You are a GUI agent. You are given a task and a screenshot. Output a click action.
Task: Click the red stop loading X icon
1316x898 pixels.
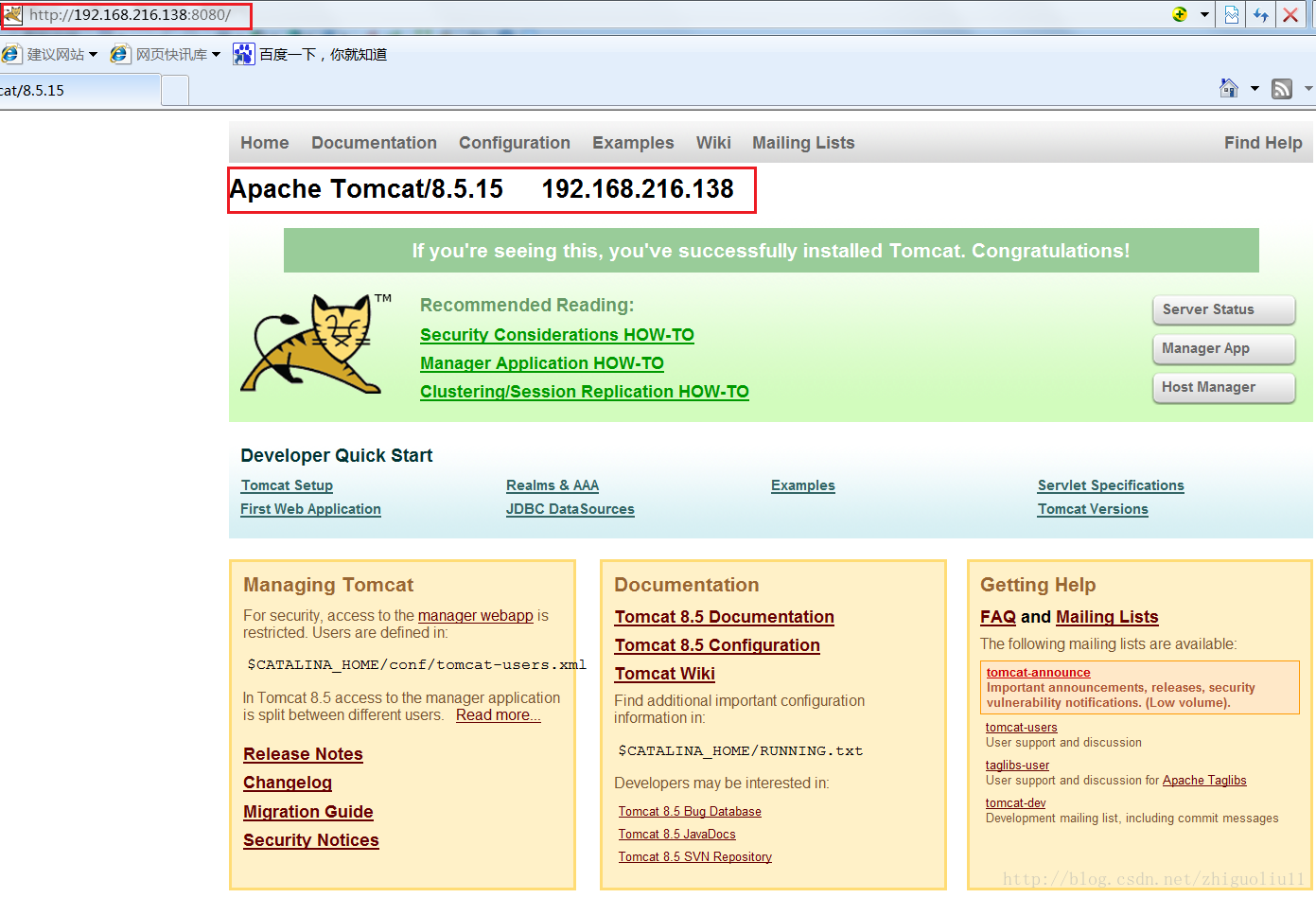[x=1290, y=15]
